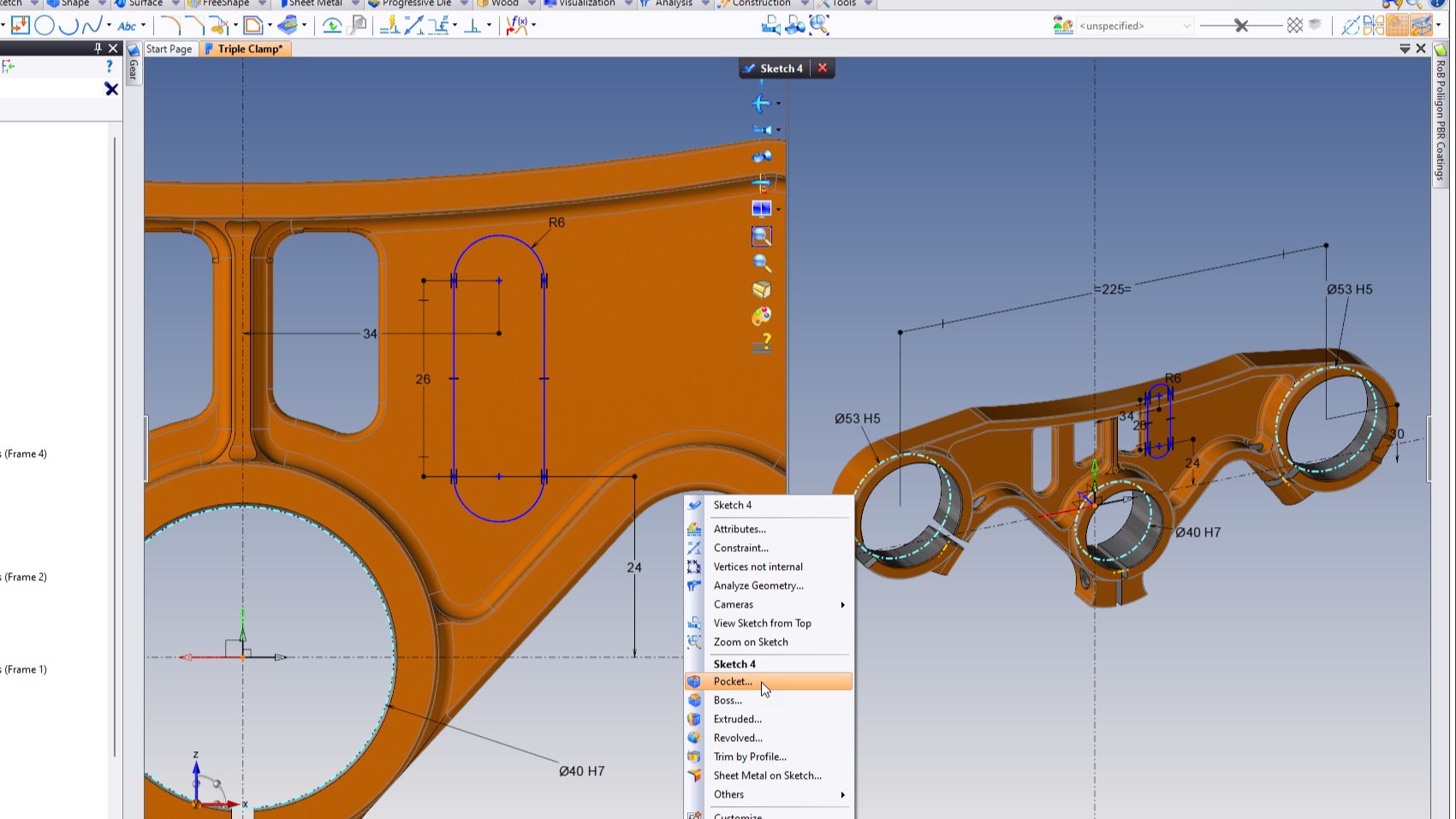Click the blue check to validate Sketch 4

pos(750,68)
